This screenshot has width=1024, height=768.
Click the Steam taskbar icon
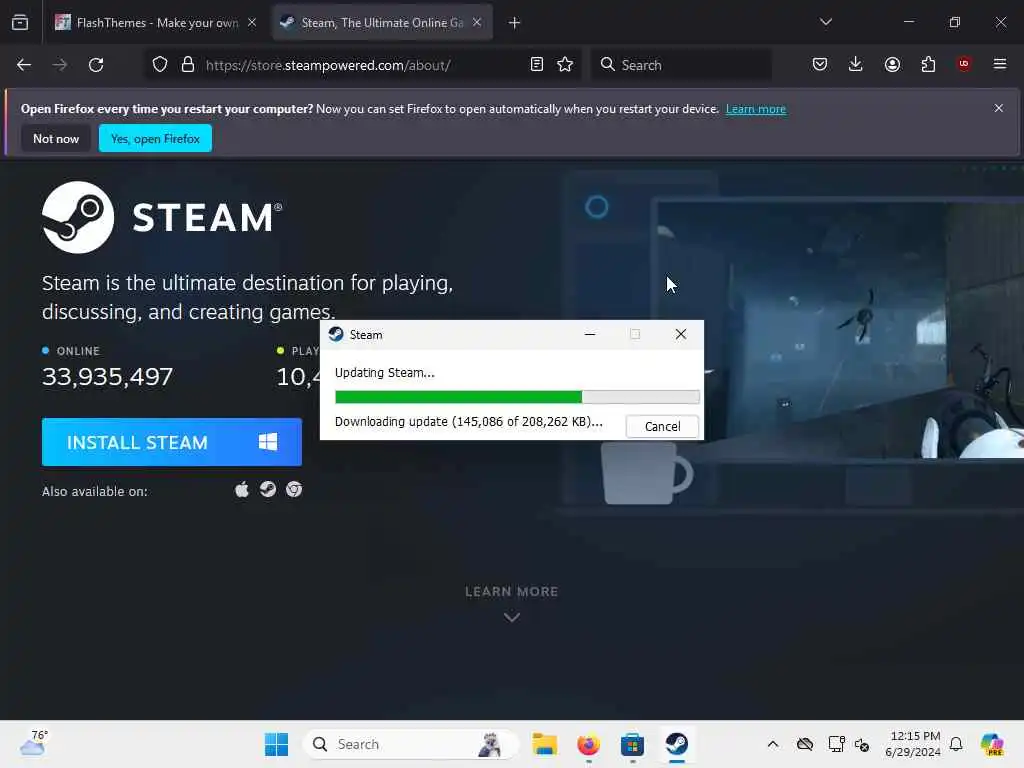pos(677,744)
